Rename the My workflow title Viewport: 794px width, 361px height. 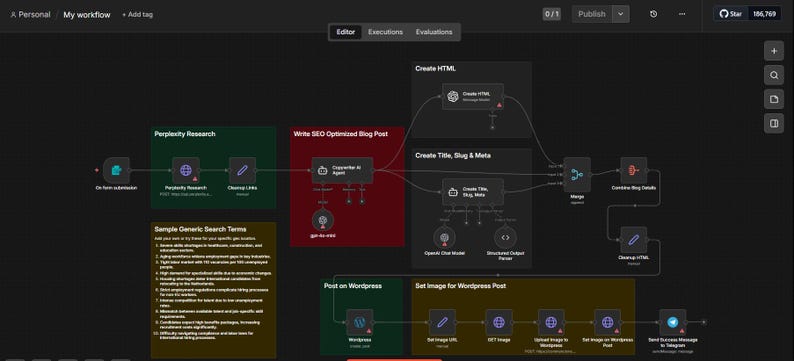point(87,15)
